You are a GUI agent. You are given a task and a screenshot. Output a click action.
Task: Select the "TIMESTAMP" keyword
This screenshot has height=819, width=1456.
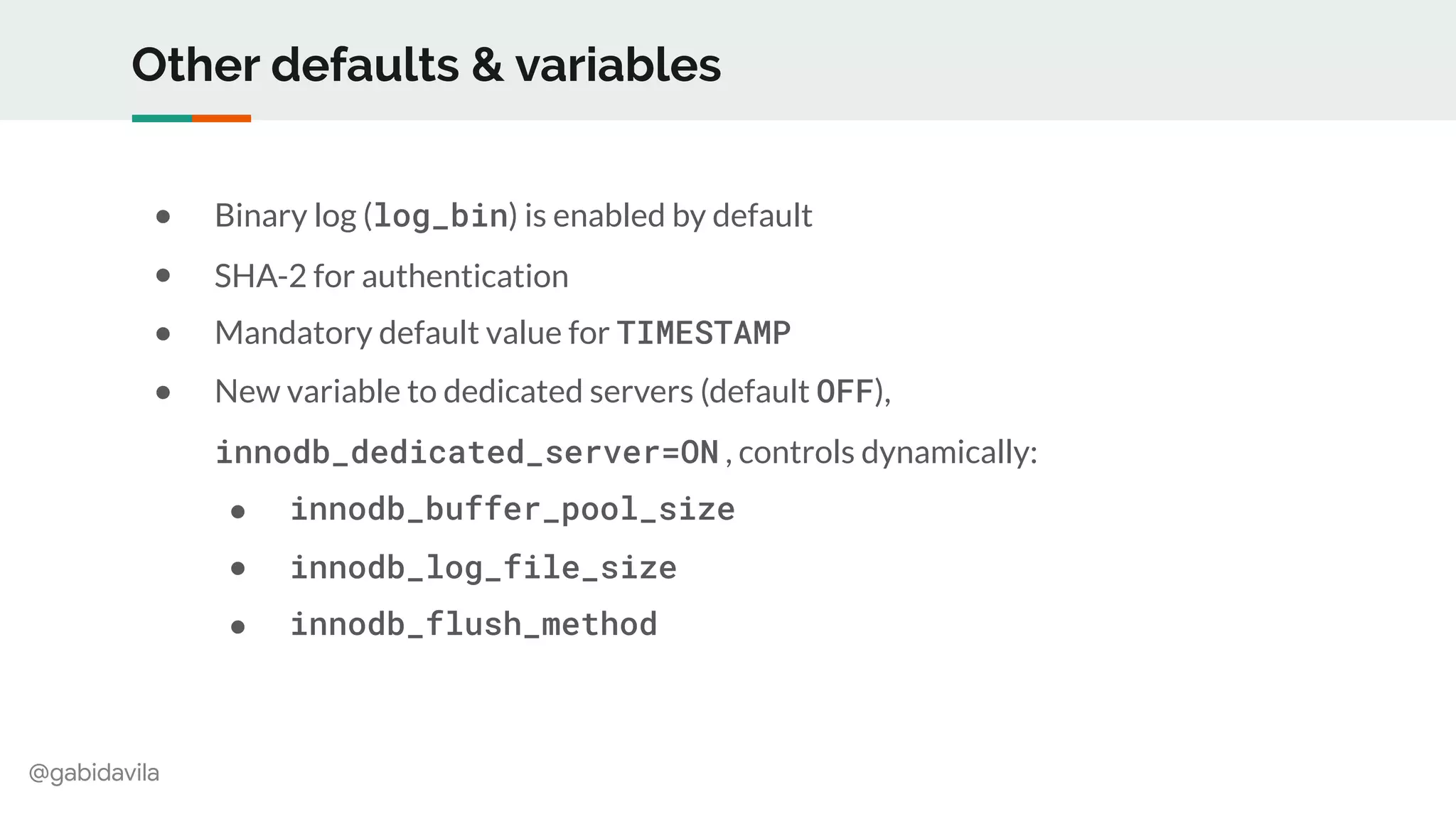pyautogui.click(x=703, y=333)
